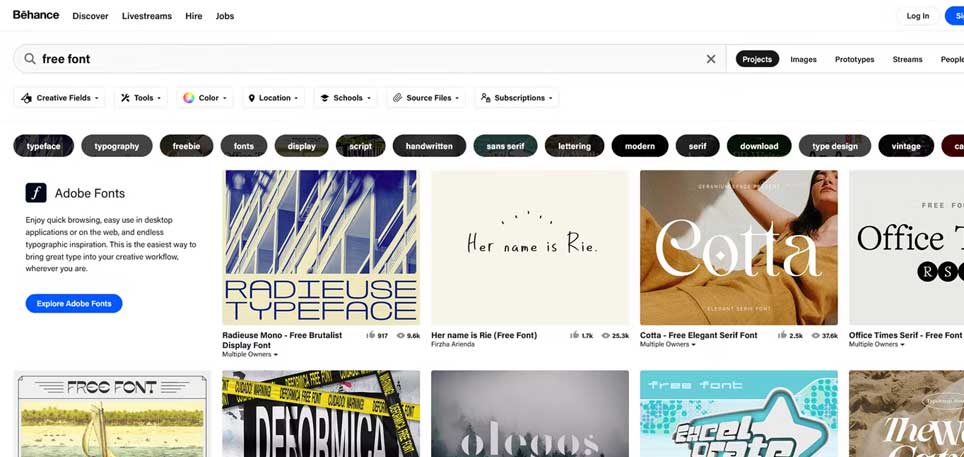
Task: Open Radieuse Mono project title link
Action: coord(282,340)
